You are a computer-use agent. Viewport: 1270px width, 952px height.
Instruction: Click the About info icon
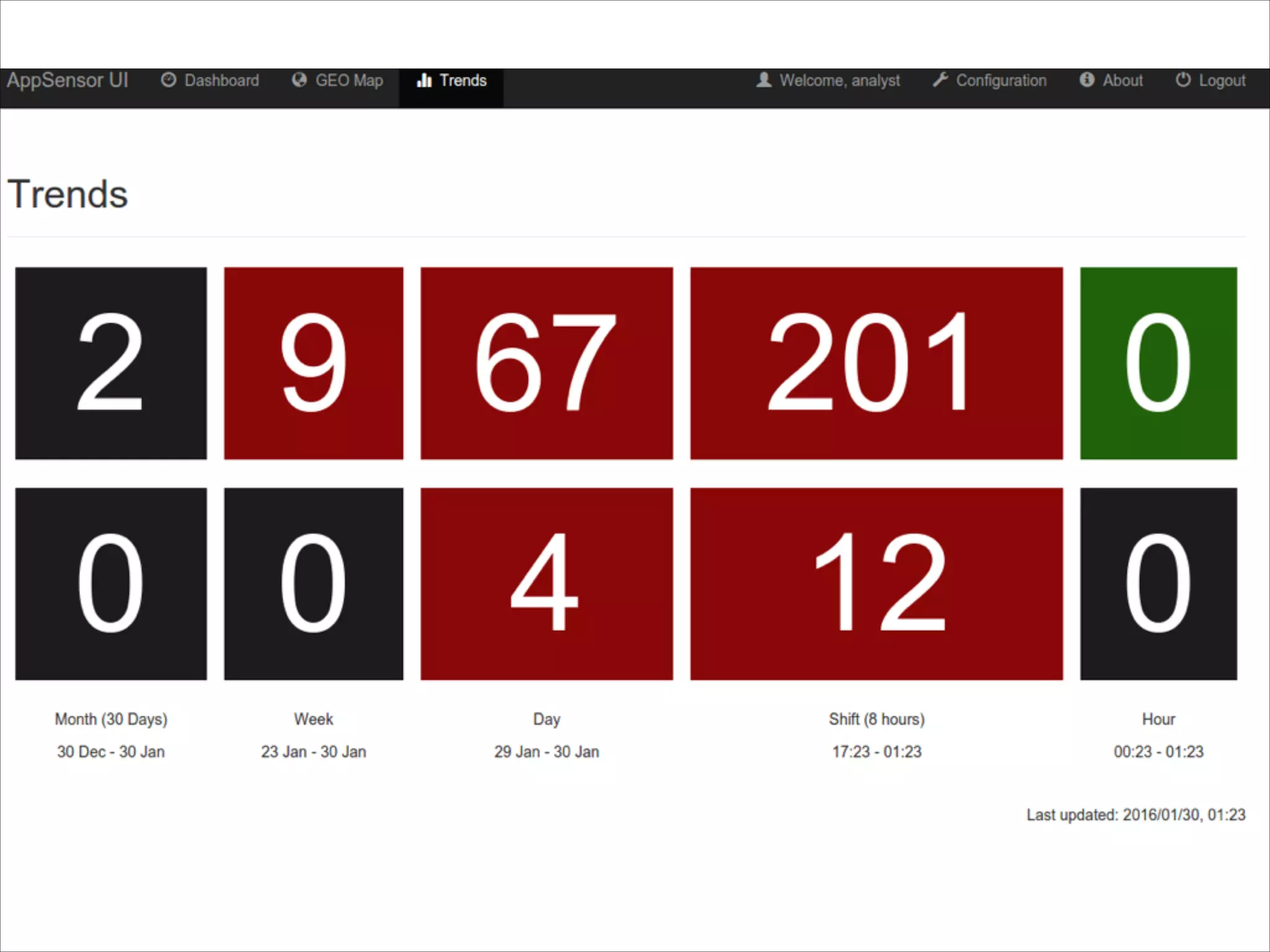click(1087, 80)
